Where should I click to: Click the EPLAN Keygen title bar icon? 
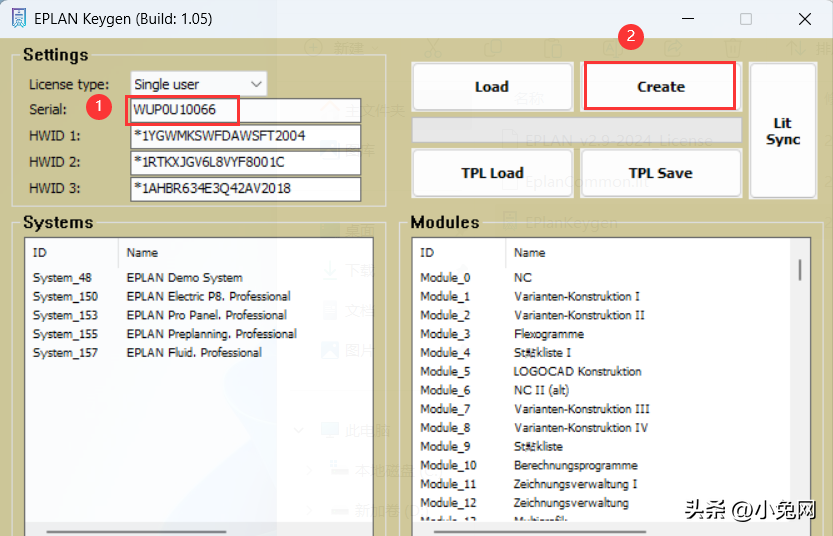click(17, 19)
